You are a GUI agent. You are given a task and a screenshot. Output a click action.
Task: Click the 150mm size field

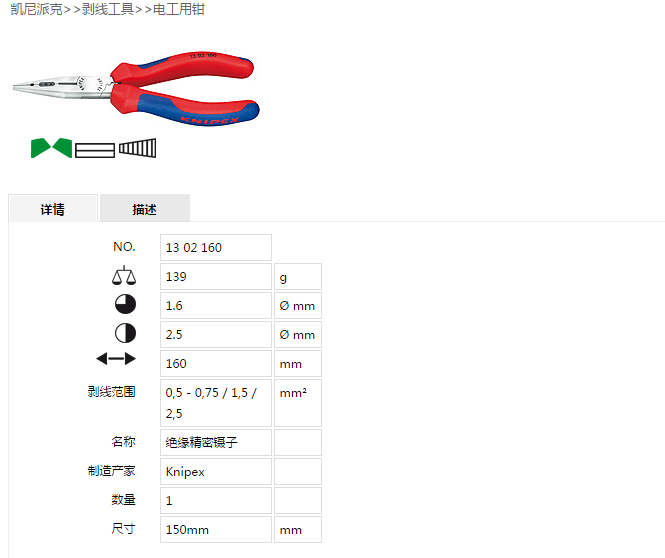click(216, 530)
